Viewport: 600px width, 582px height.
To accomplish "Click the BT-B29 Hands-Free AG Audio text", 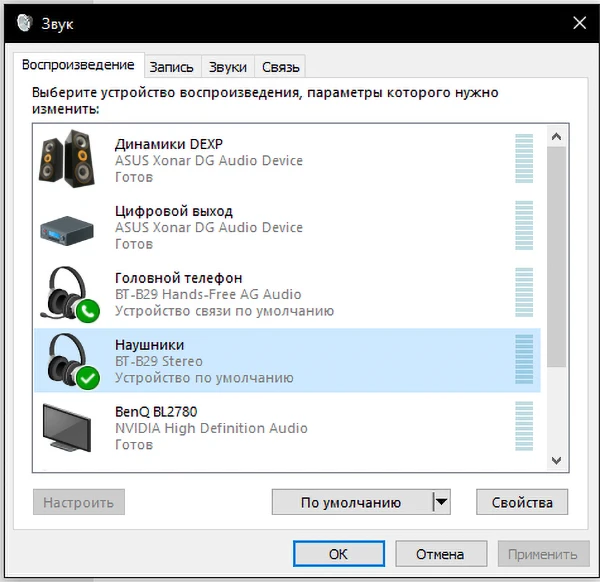I will tap(208, 294).
